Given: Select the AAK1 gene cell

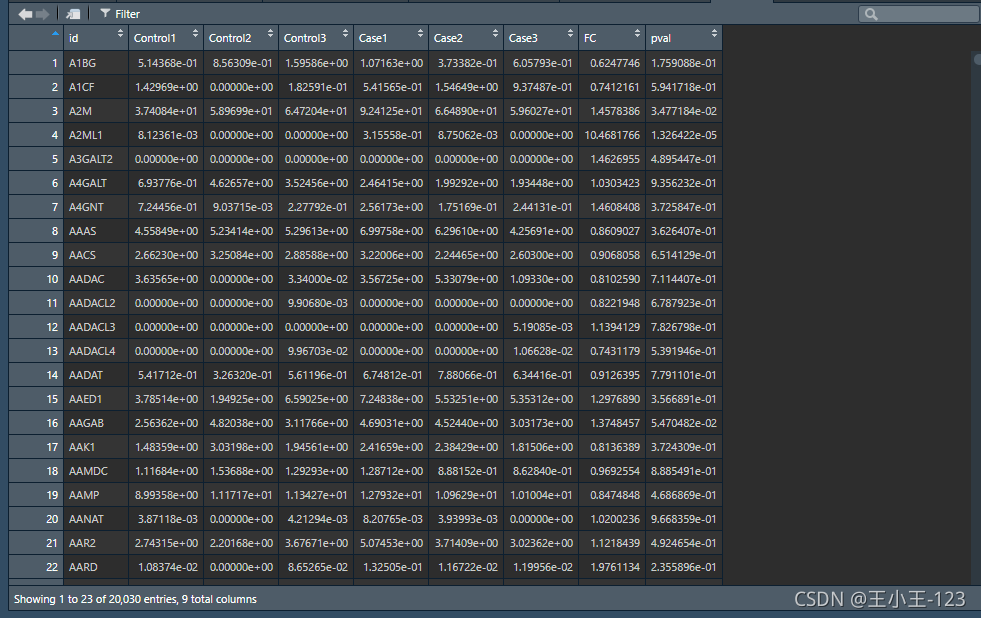Looking at the screenshot, I should [x=96, y=447].
